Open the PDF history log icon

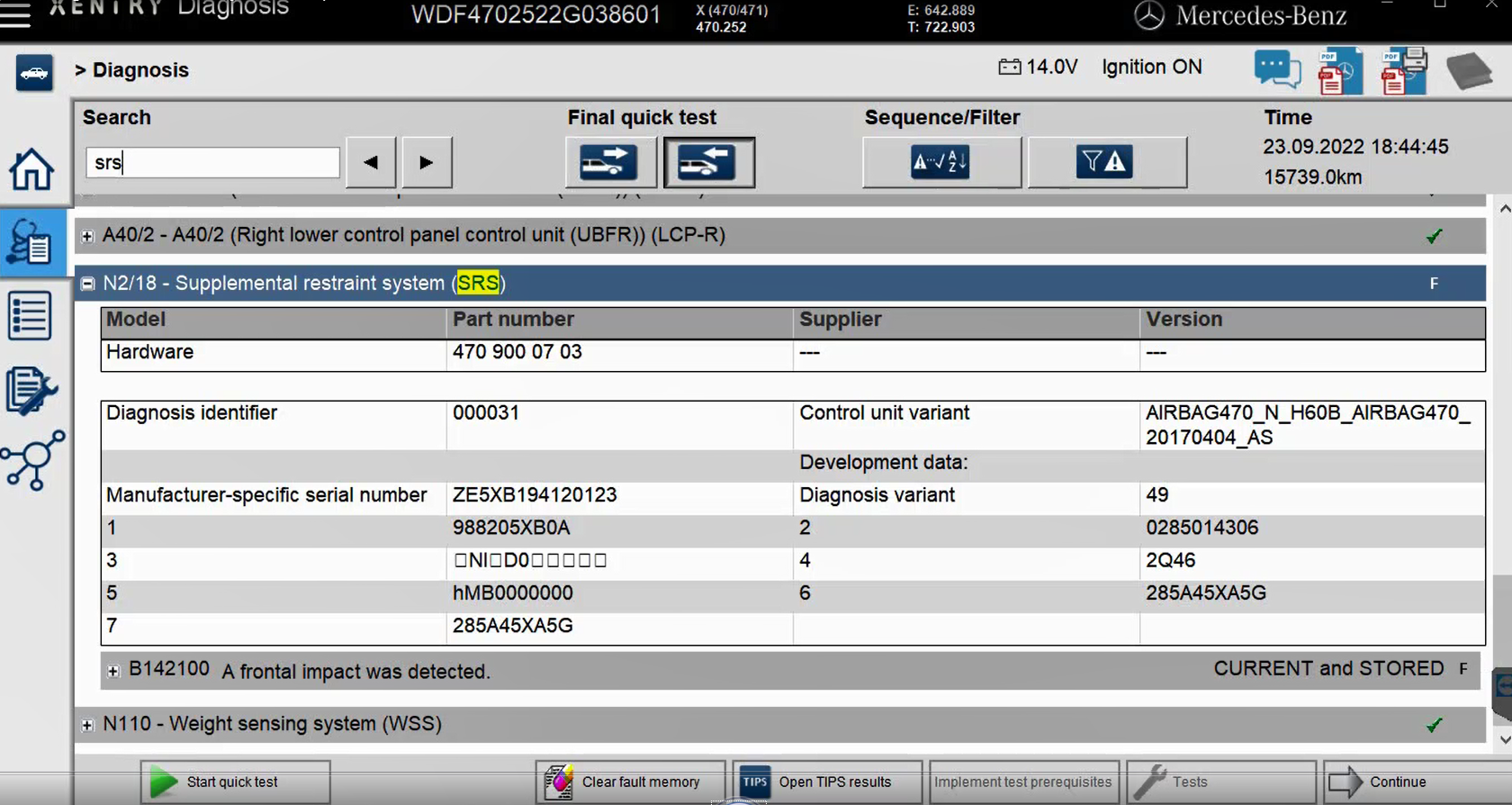pos(1340,71)
